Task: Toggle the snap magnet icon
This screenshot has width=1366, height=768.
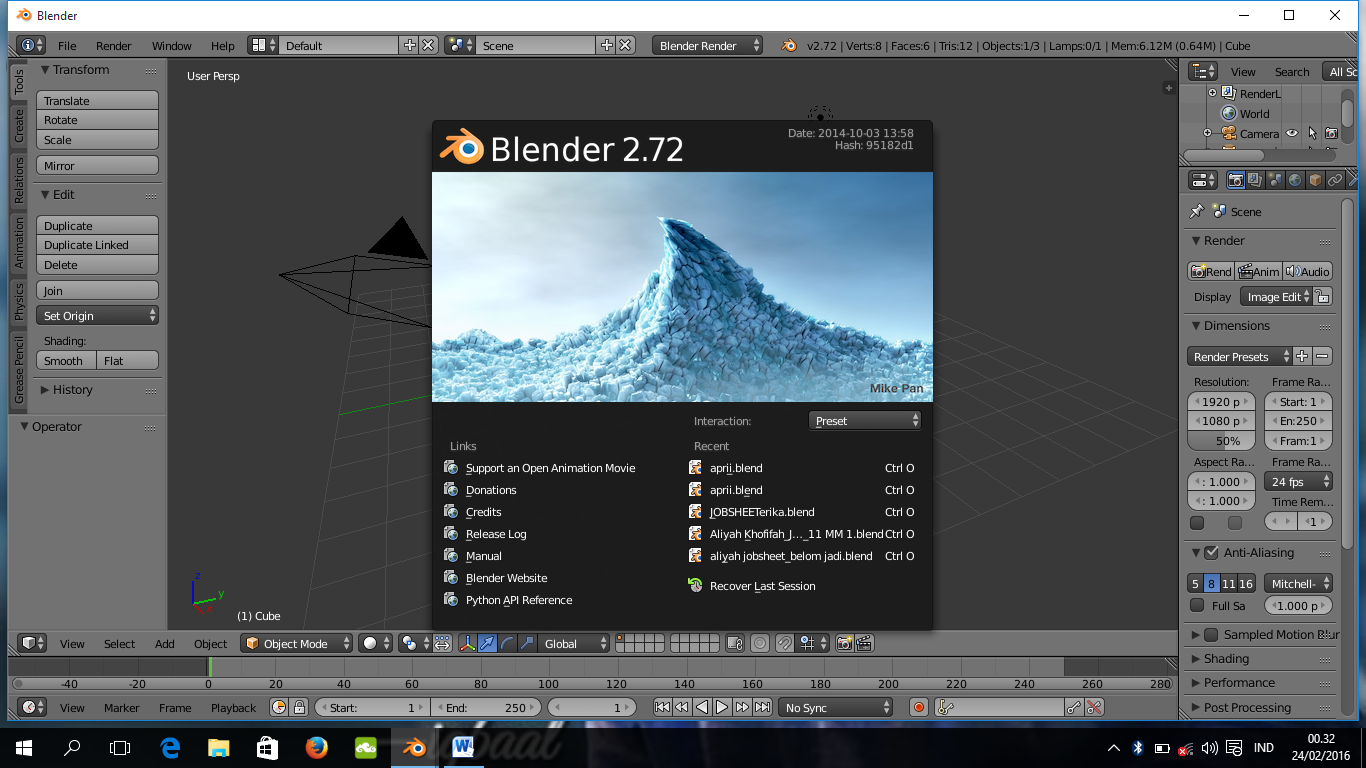Action: pyautogui.click(x=784, y=644)
